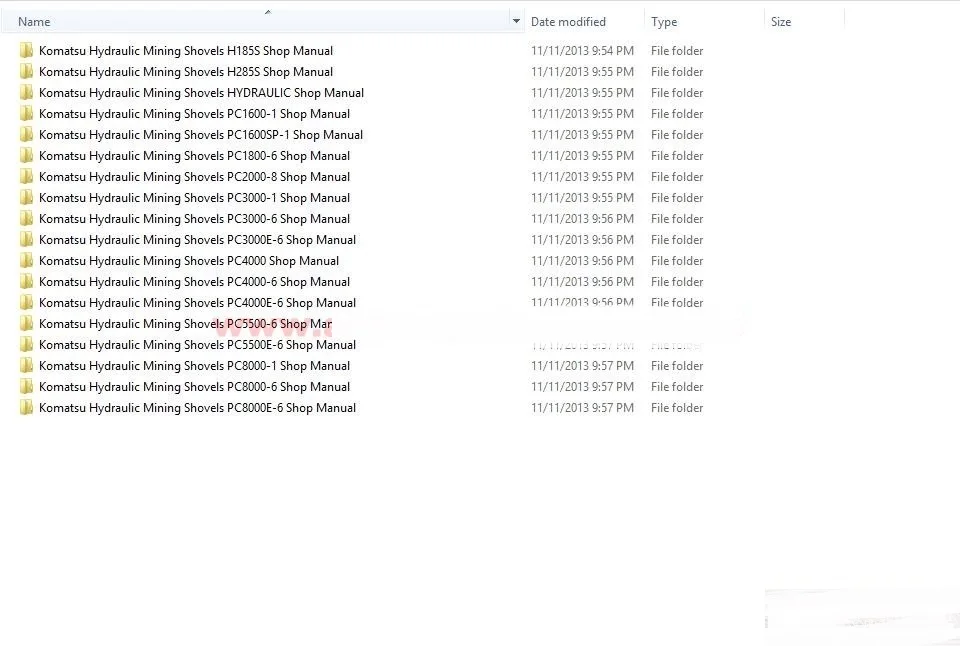The height and width of the screenshot is (646, 960).
Task: Select the PC3000-1 Shop Manual folder name
Action: pos(195,198)
